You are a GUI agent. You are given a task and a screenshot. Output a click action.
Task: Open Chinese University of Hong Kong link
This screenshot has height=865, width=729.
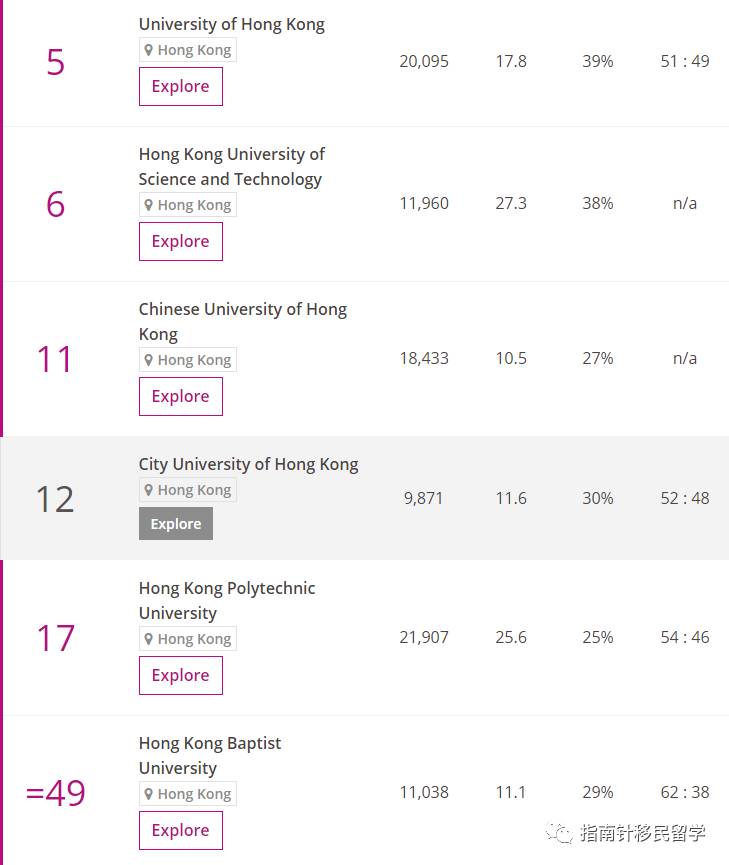click(243, 322)
